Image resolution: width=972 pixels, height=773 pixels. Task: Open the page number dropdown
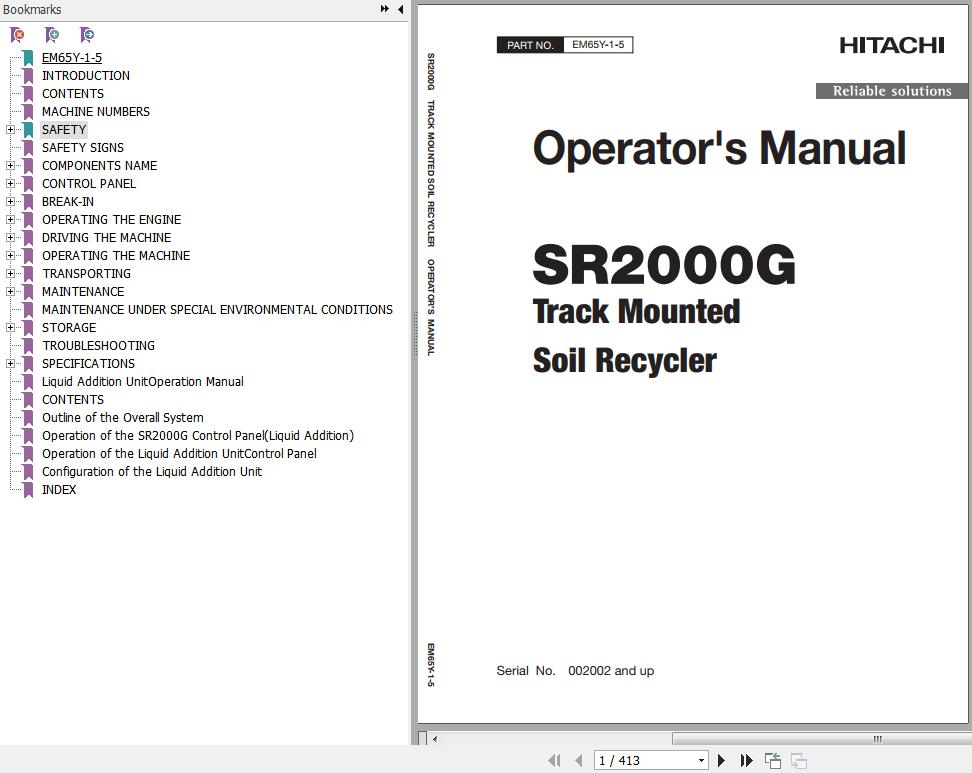point(701,761)
